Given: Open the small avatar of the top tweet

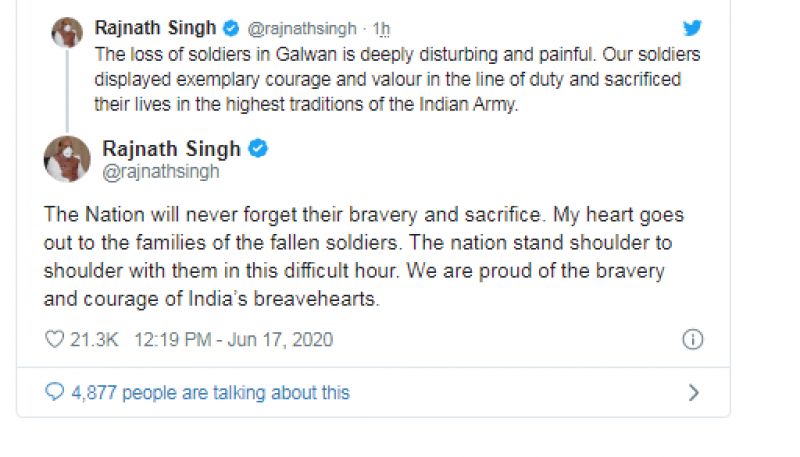Looking at the screenshot, I should (69, 33).
